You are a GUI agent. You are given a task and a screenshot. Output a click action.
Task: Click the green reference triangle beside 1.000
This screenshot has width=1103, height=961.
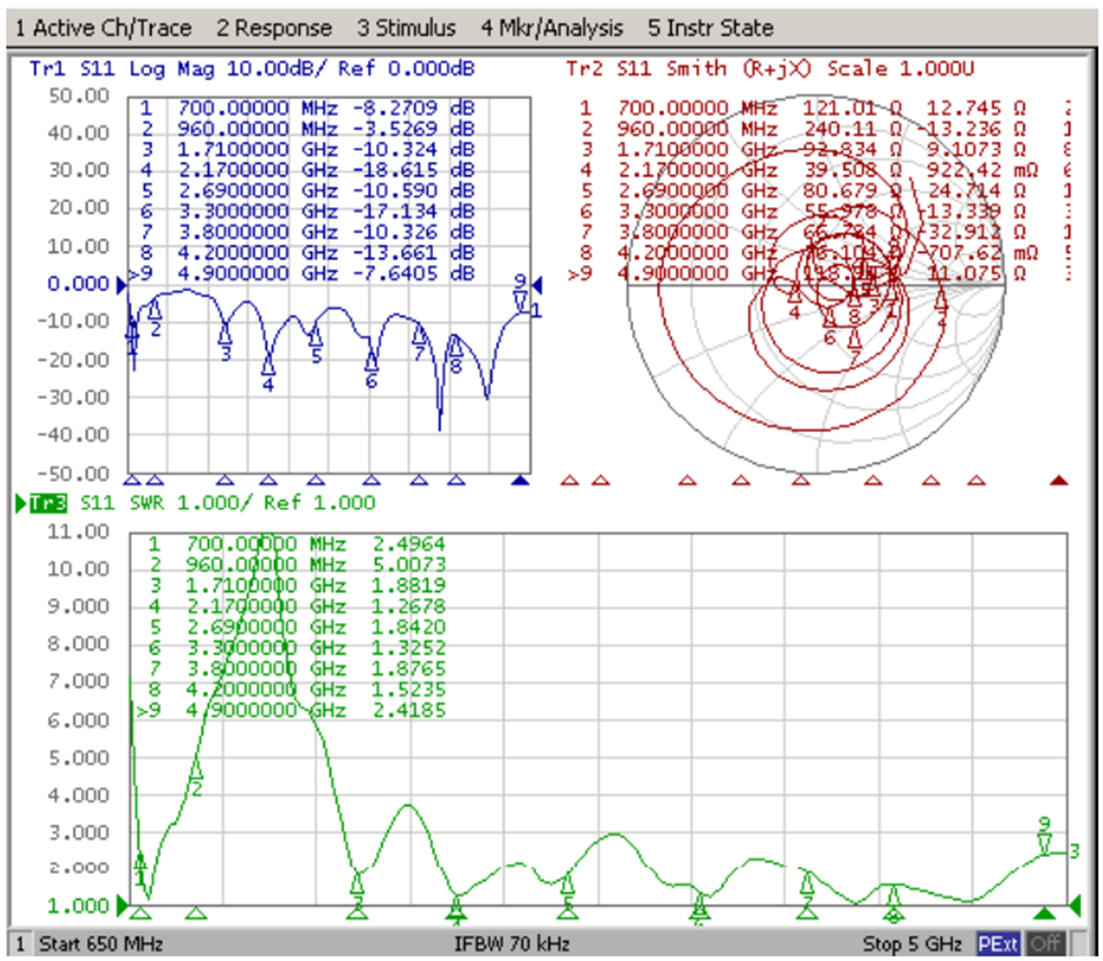coord(122,905)
